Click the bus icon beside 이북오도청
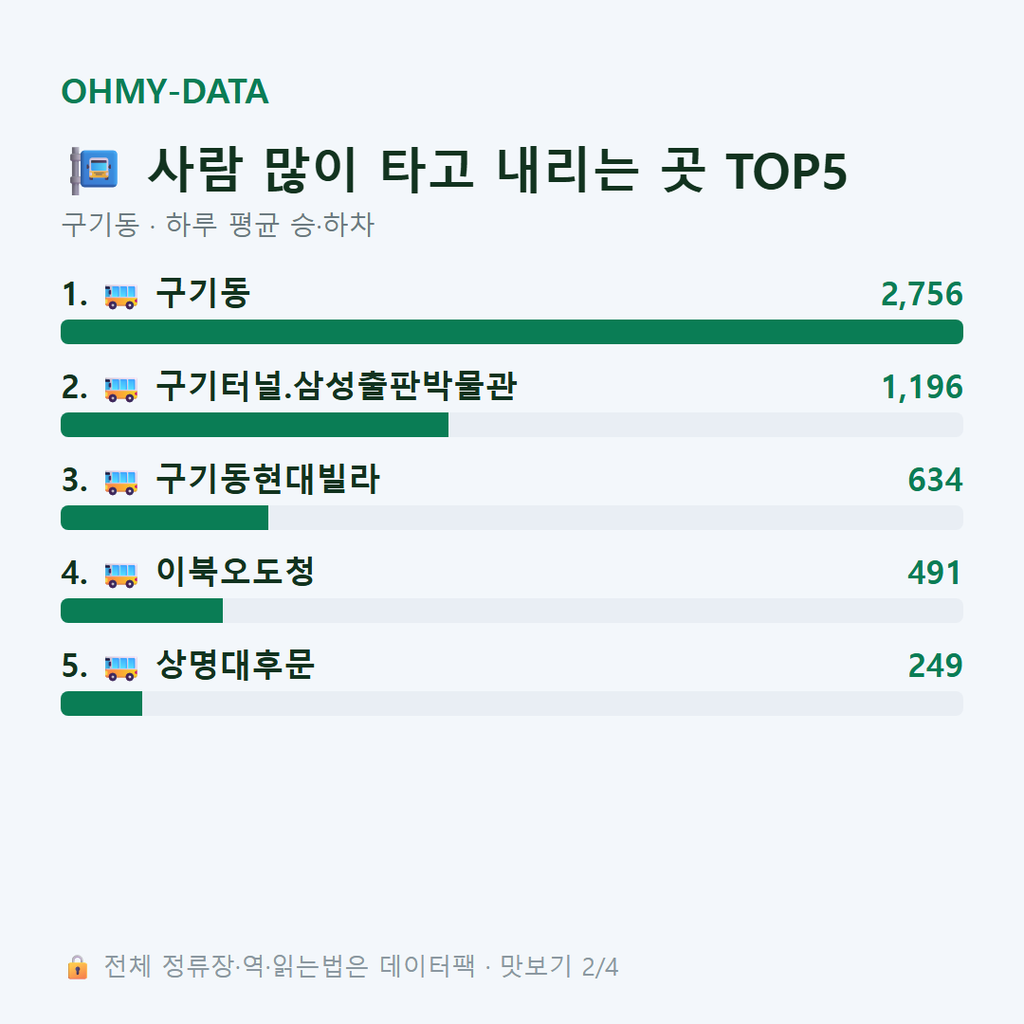The width and height of the screenshot is (1024, 1024). click(121, 575)
